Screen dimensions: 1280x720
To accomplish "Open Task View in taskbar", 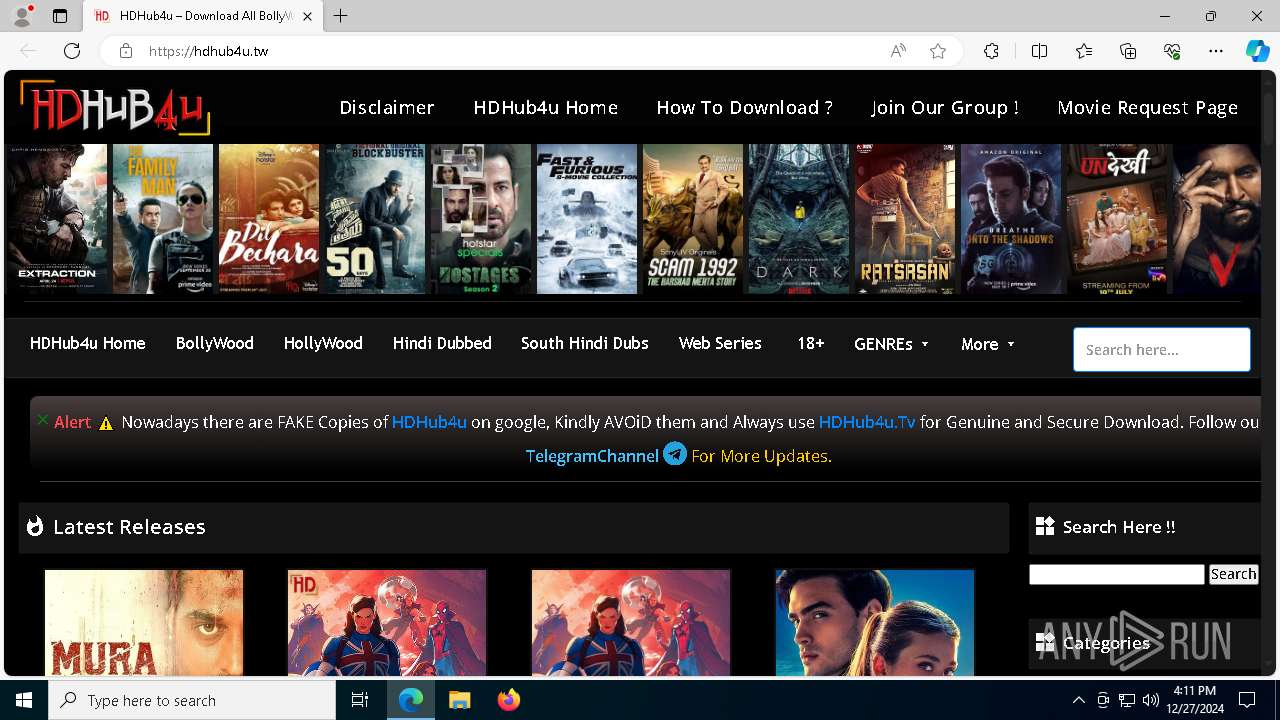I will 360,700.
